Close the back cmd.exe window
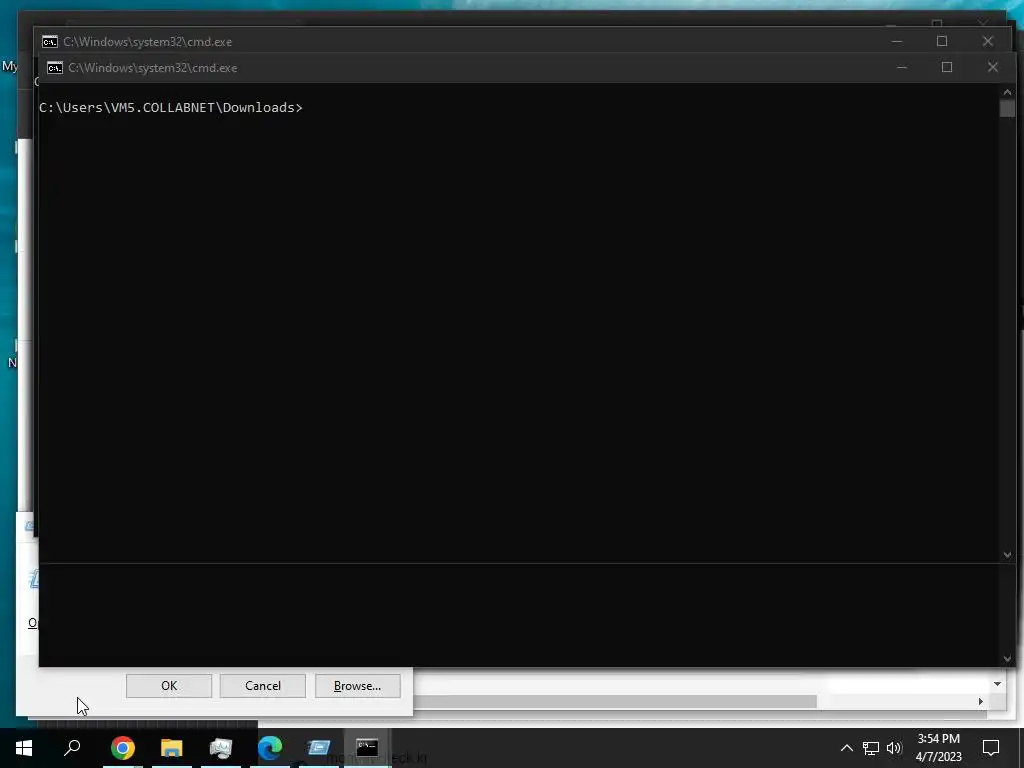Viewport: 1024px width, 768px height. pyautogui.click(x=987, y=41)
